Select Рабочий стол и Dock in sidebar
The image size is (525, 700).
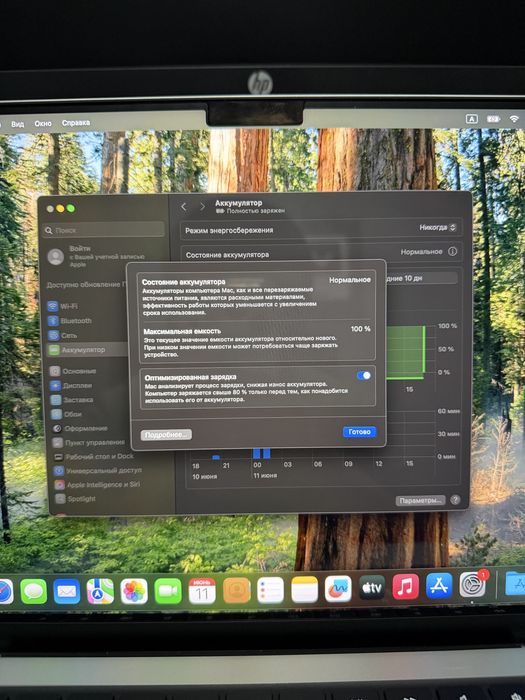click(94, 457)
